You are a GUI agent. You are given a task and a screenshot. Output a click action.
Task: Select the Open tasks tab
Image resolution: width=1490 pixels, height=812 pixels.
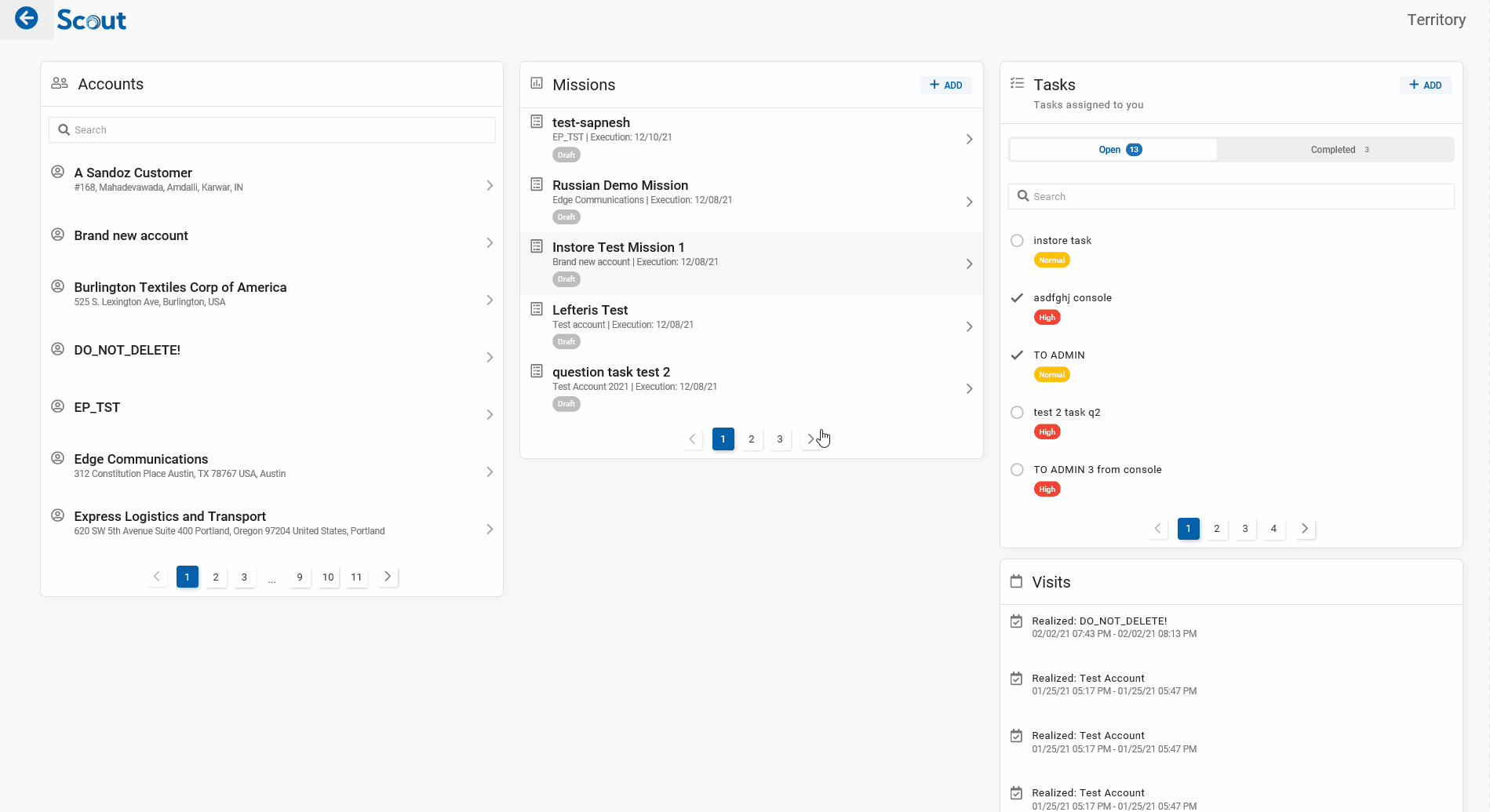pos(1113,150)
